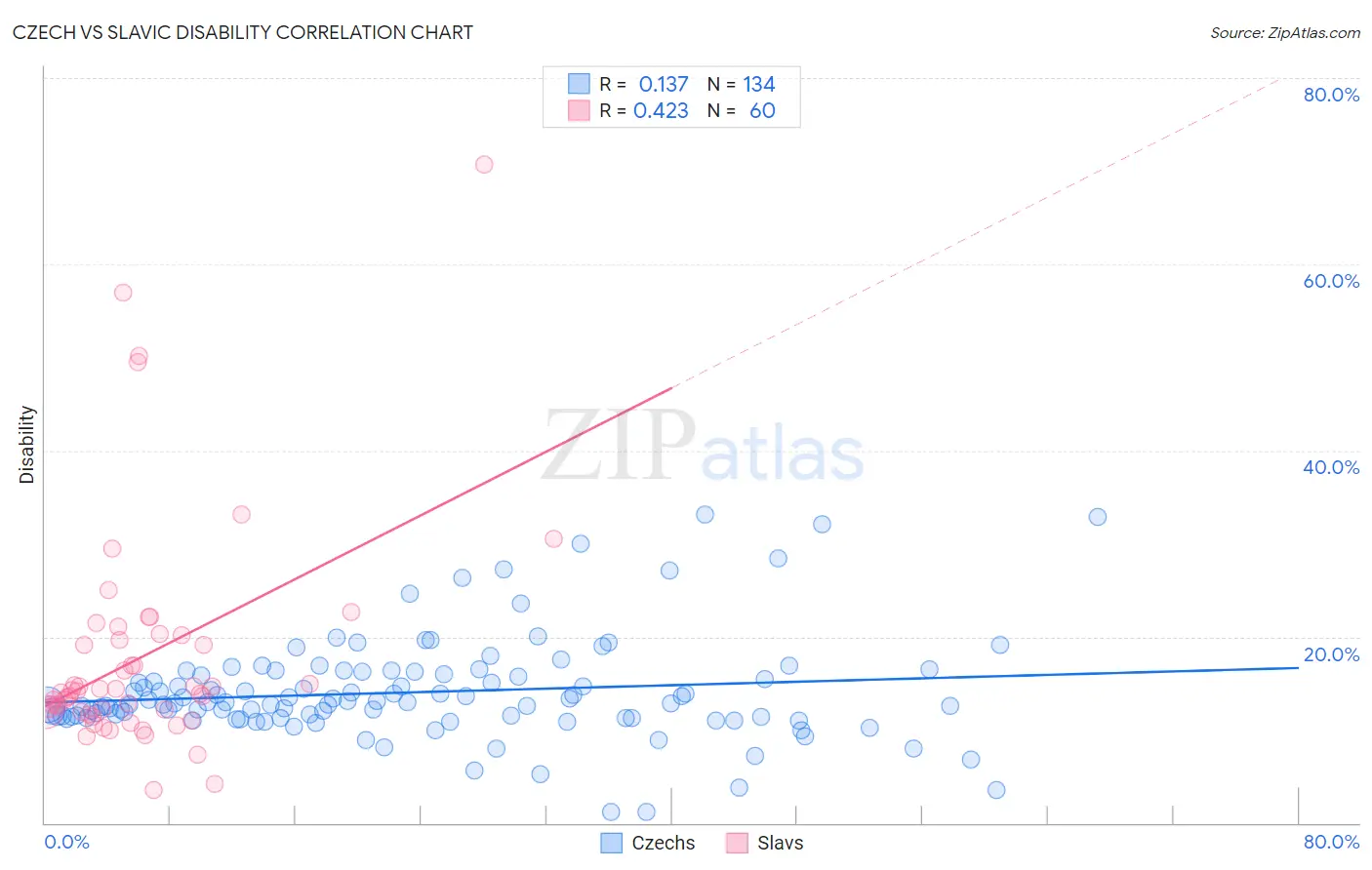Click the chart title text
Viewport: 1372px width, 870px height.
[x=243, y=32]
